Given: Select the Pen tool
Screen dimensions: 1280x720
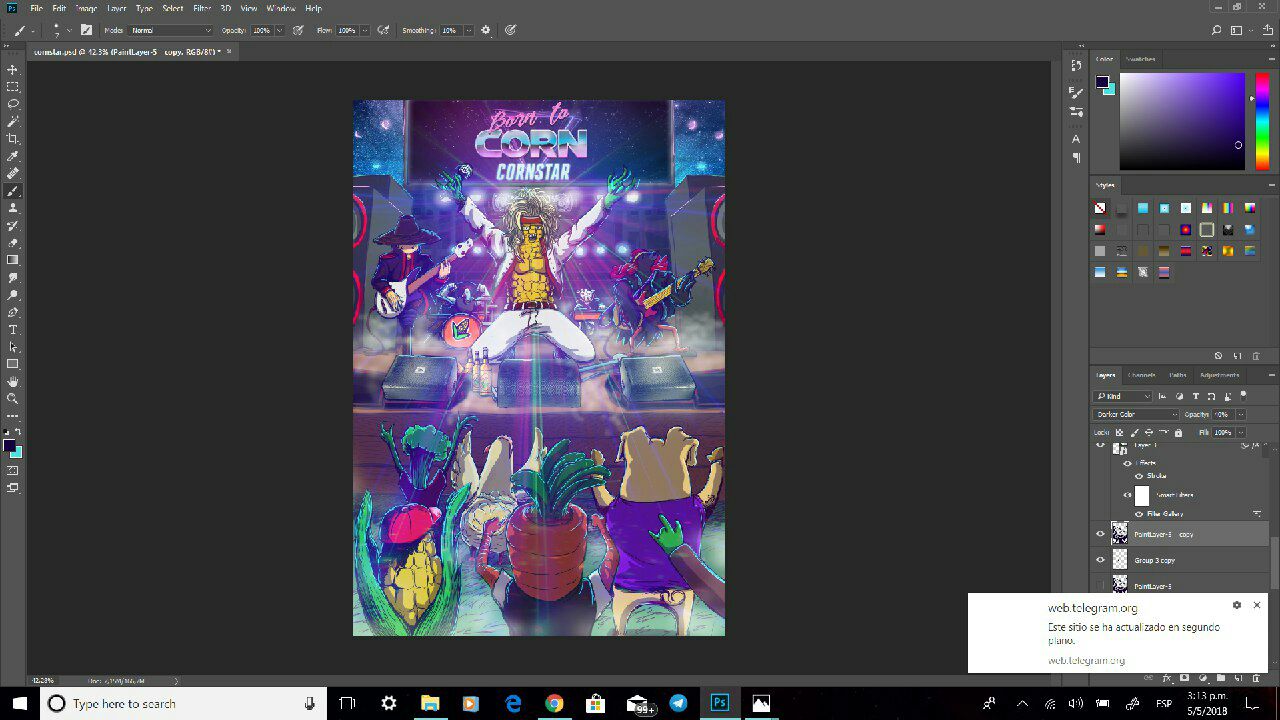Looking at the screenshot, I should point(13,312).
